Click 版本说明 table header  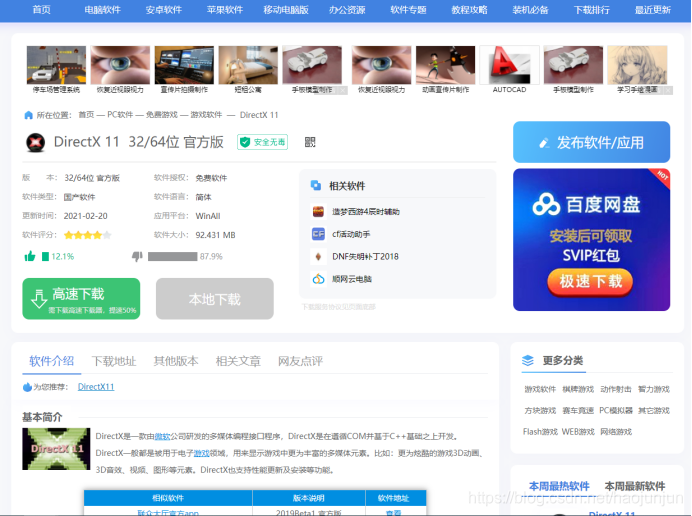pyautogui.click(x=308, y=498)
